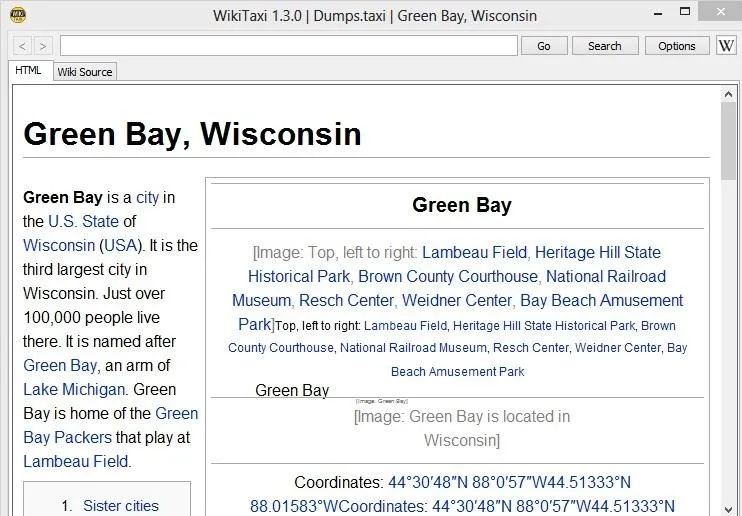742x516 pixels.
Task: Open large 'Resch Center' infobox link
Action: pos(346,301)
